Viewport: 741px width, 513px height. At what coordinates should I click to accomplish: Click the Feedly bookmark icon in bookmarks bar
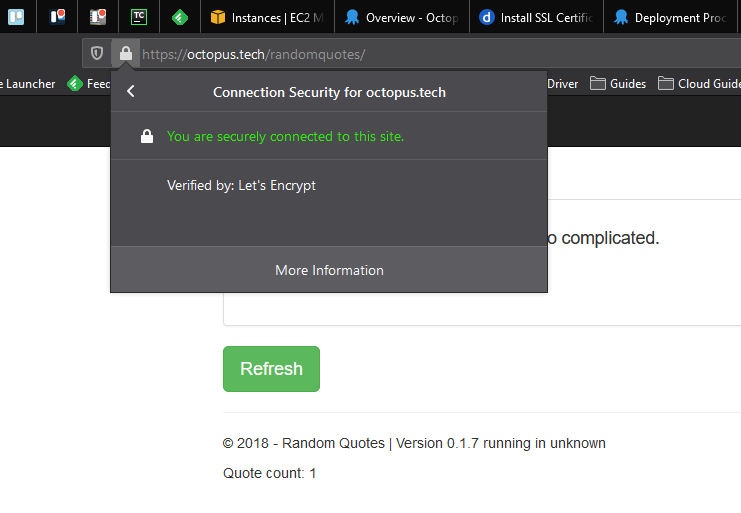[x=75, y=84]
